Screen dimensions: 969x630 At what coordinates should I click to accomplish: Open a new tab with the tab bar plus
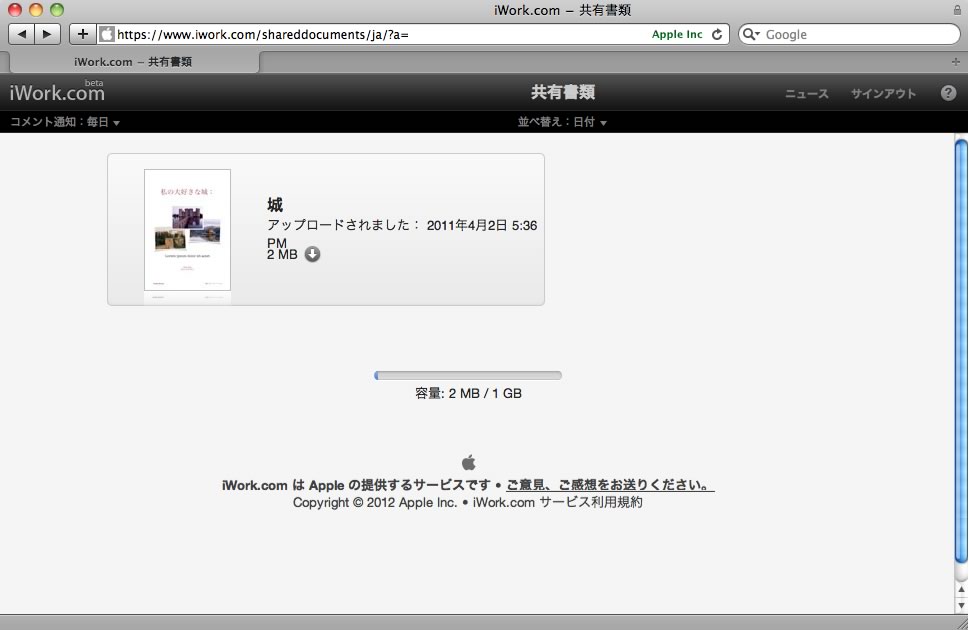click(x=955, y=62)
